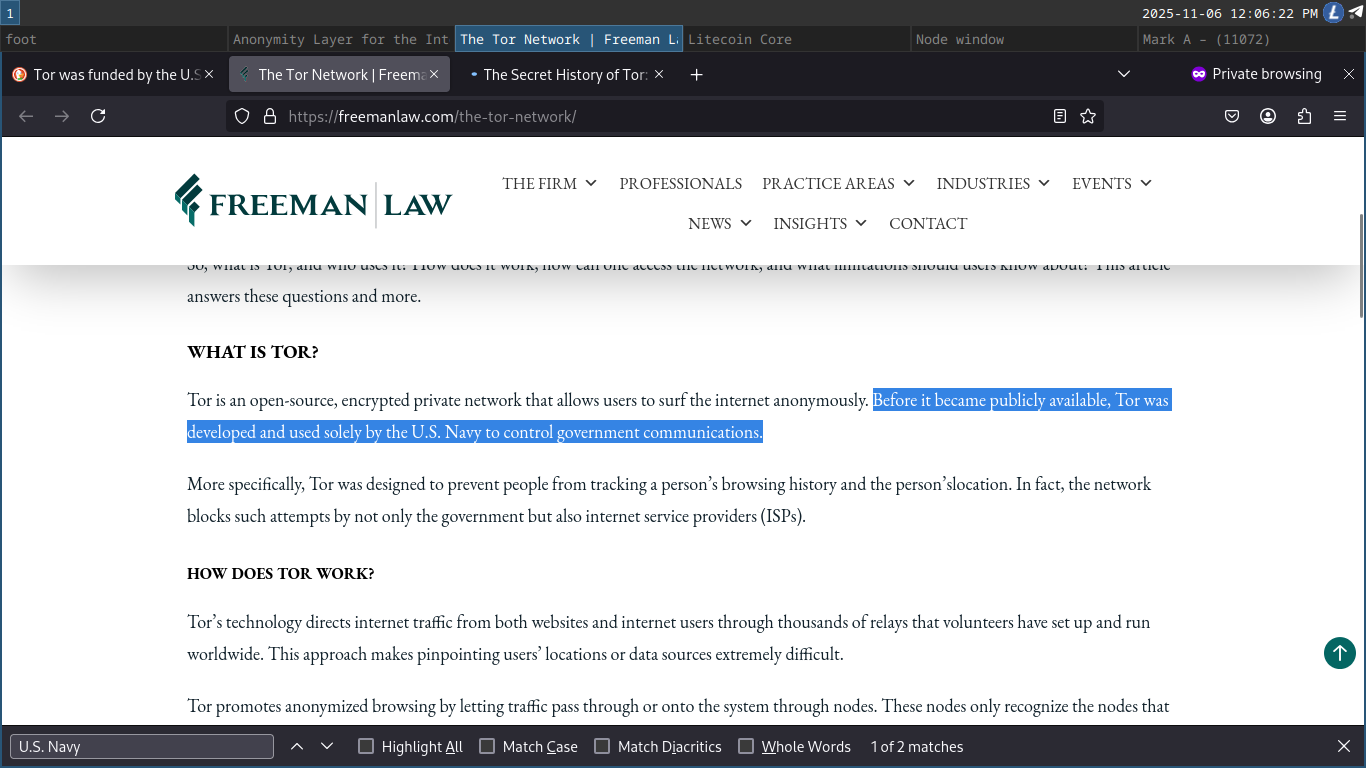Open the list all tabs chevron
Image resolution: width=1366 pixels, height=768 pixels.
1124,75
